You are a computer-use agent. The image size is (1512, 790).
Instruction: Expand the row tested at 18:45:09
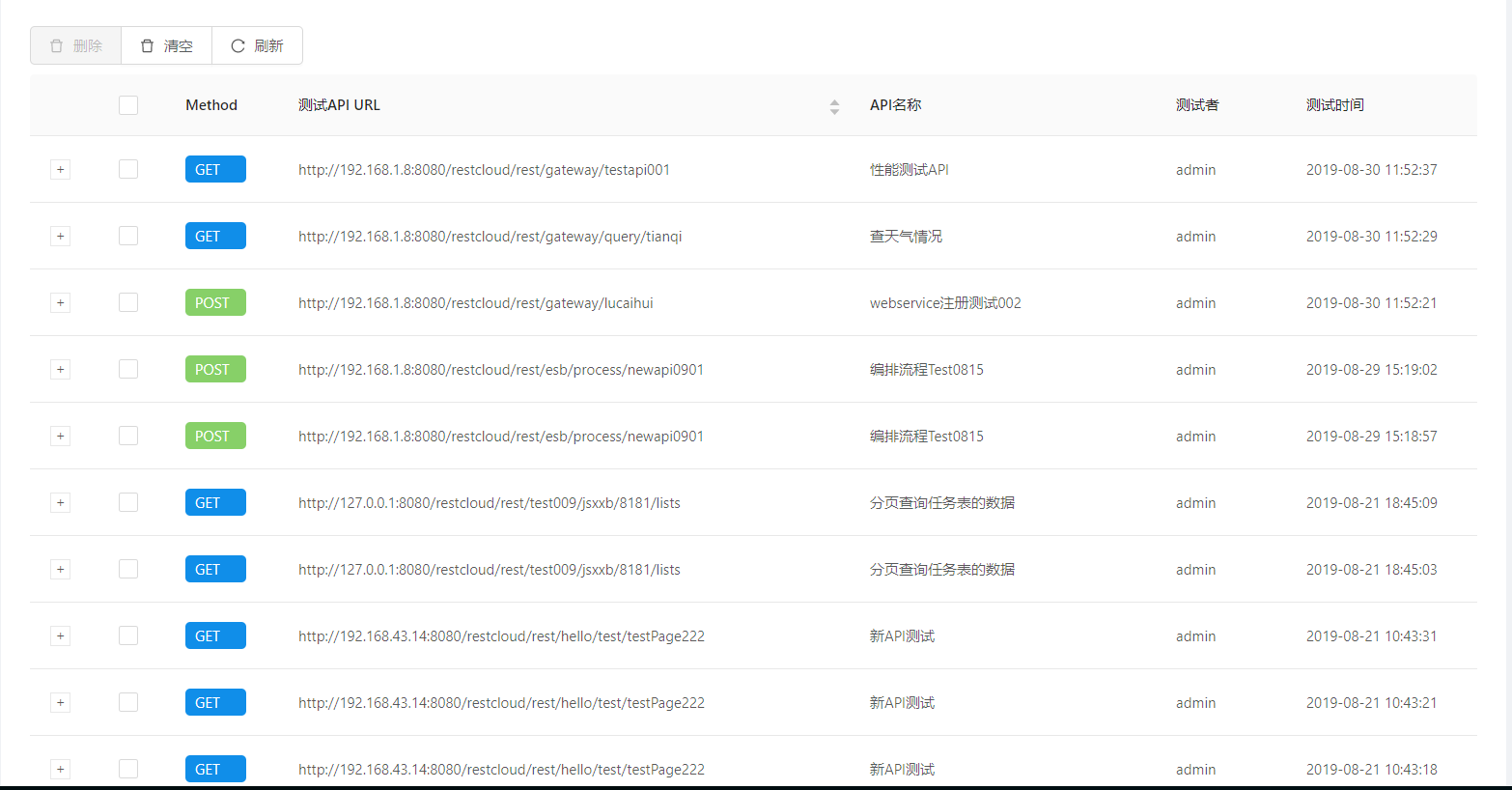pyautogui.click(x=60, y=502)
